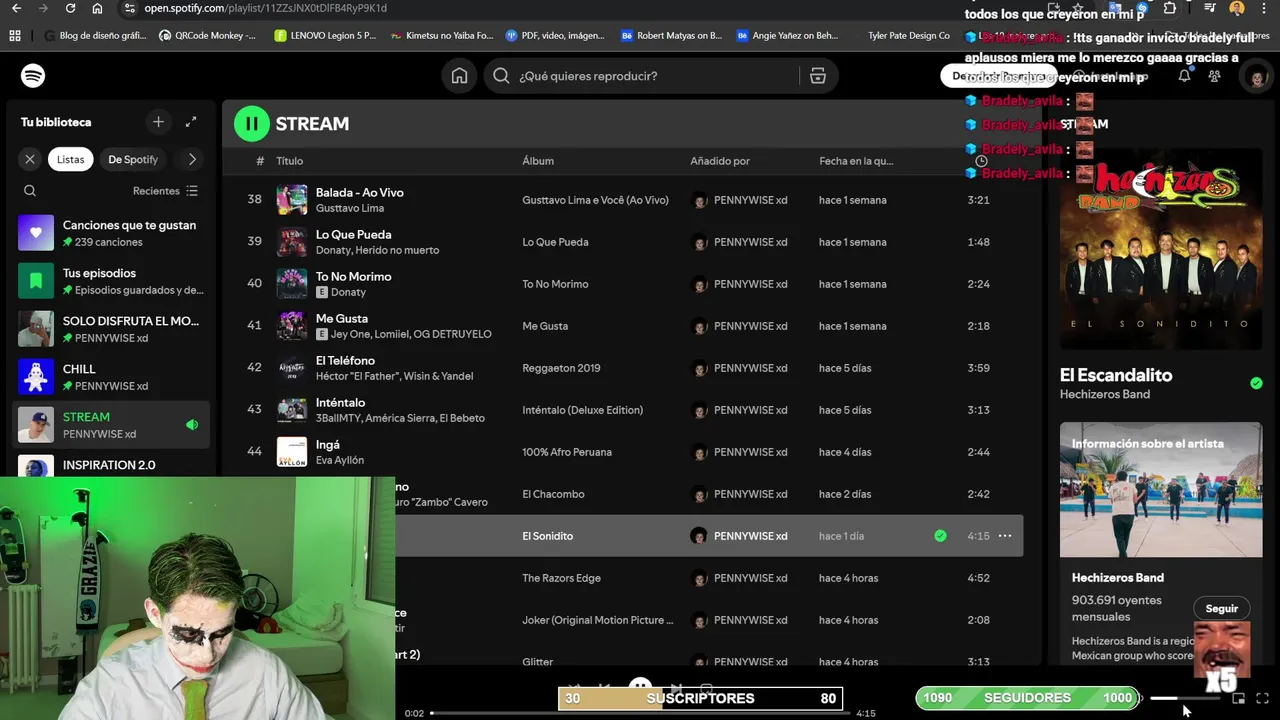The width and height of the screenshot is (1280, 720).
Task: Expand Tu biblioteca panel with arrows icon
Action: pos(191,122)
